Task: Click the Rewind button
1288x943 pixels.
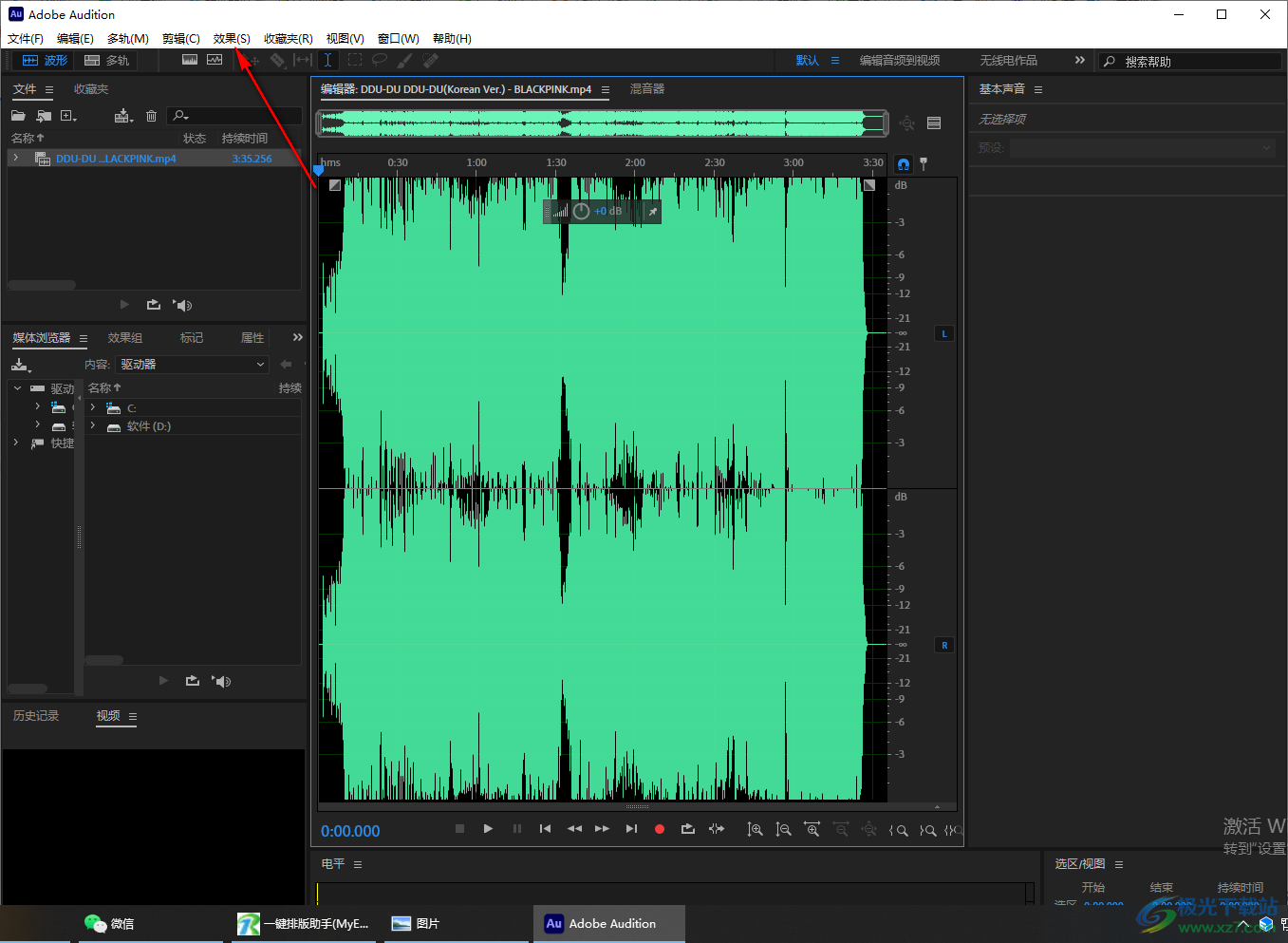Action: (574, 829)
